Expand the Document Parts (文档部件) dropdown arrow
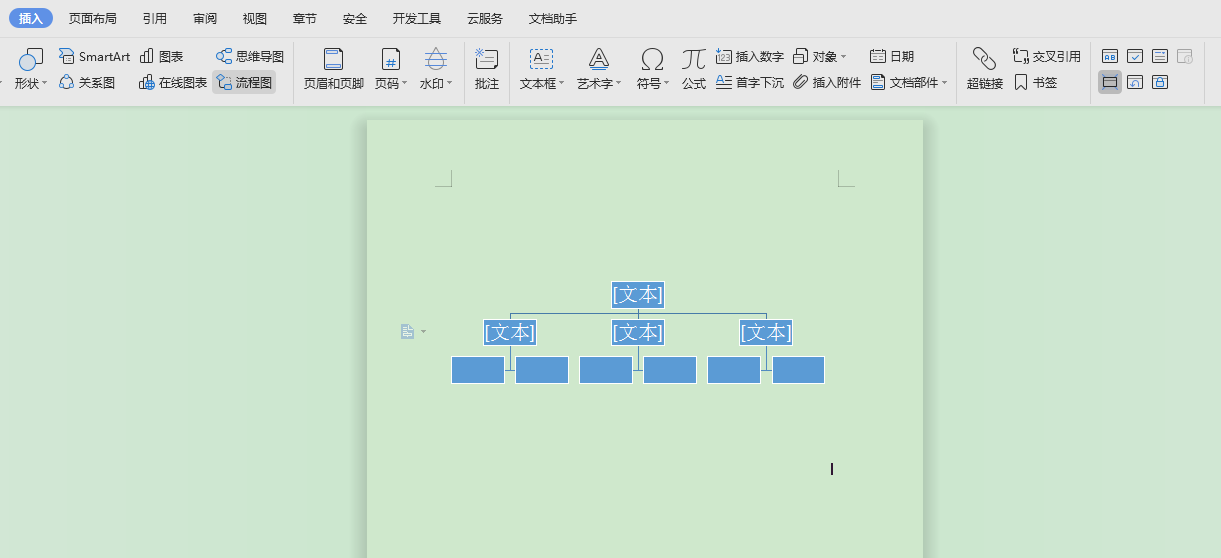 click(x=944, y=83)
